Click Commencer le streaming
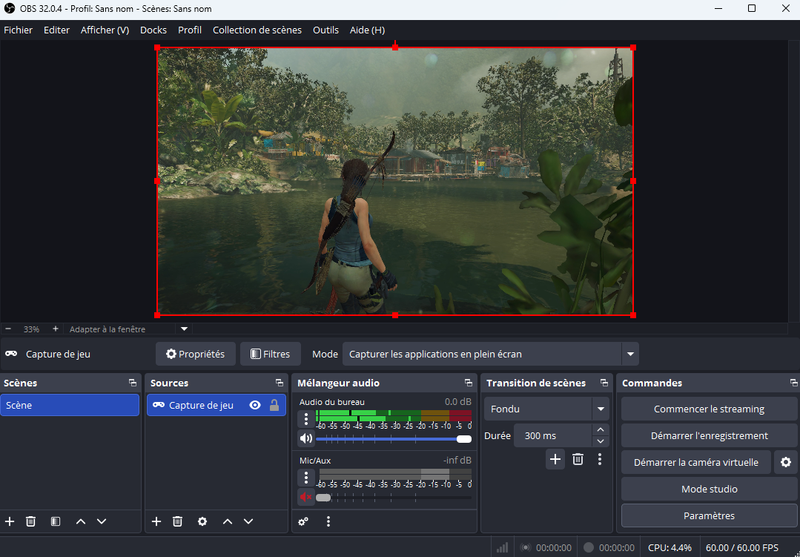The height and width of the screenshot is (557, 800). click(x=709, y=409)
